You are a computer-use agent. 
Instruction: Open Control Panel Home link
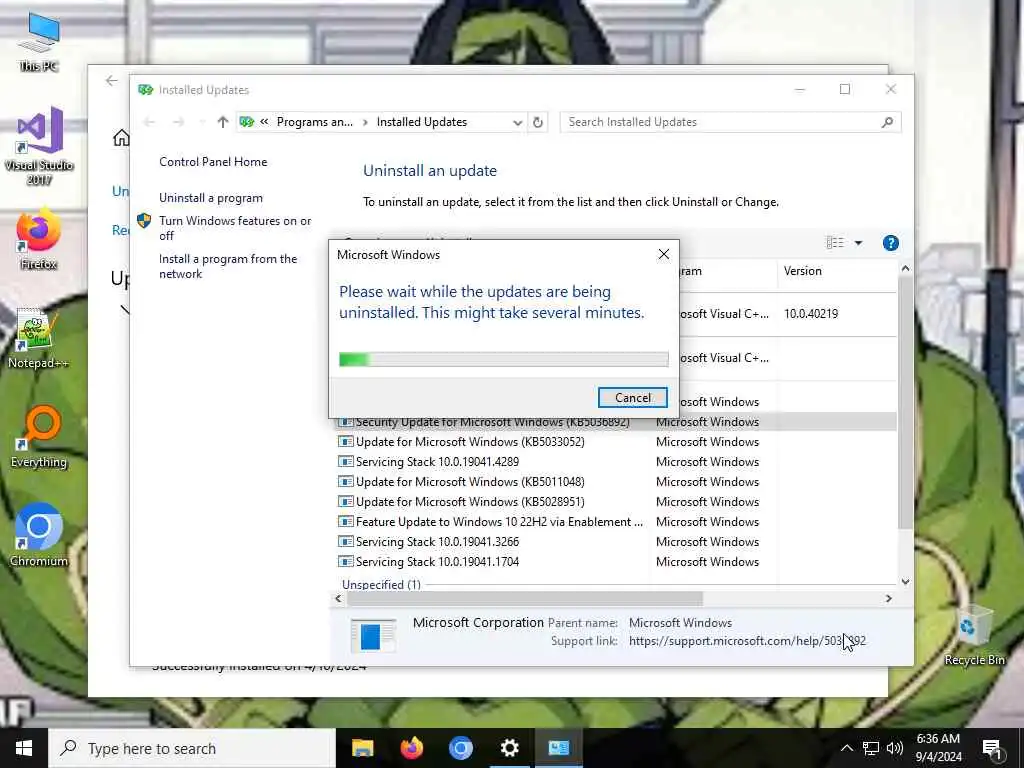click(x=213, y=162)
